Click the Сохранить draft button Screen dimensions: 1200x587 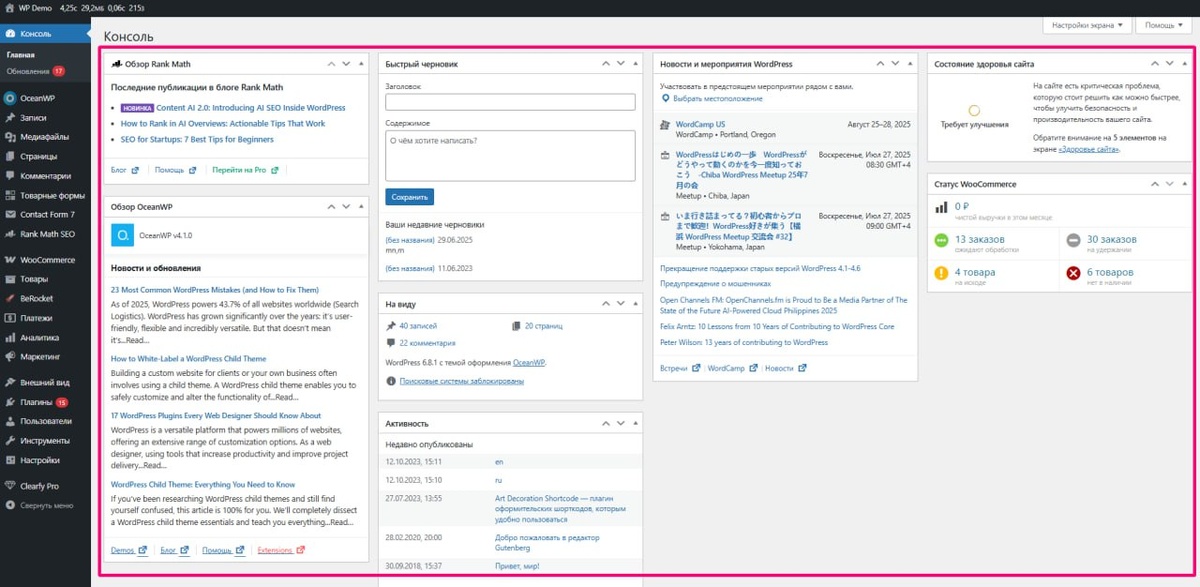tap(410, 197)
